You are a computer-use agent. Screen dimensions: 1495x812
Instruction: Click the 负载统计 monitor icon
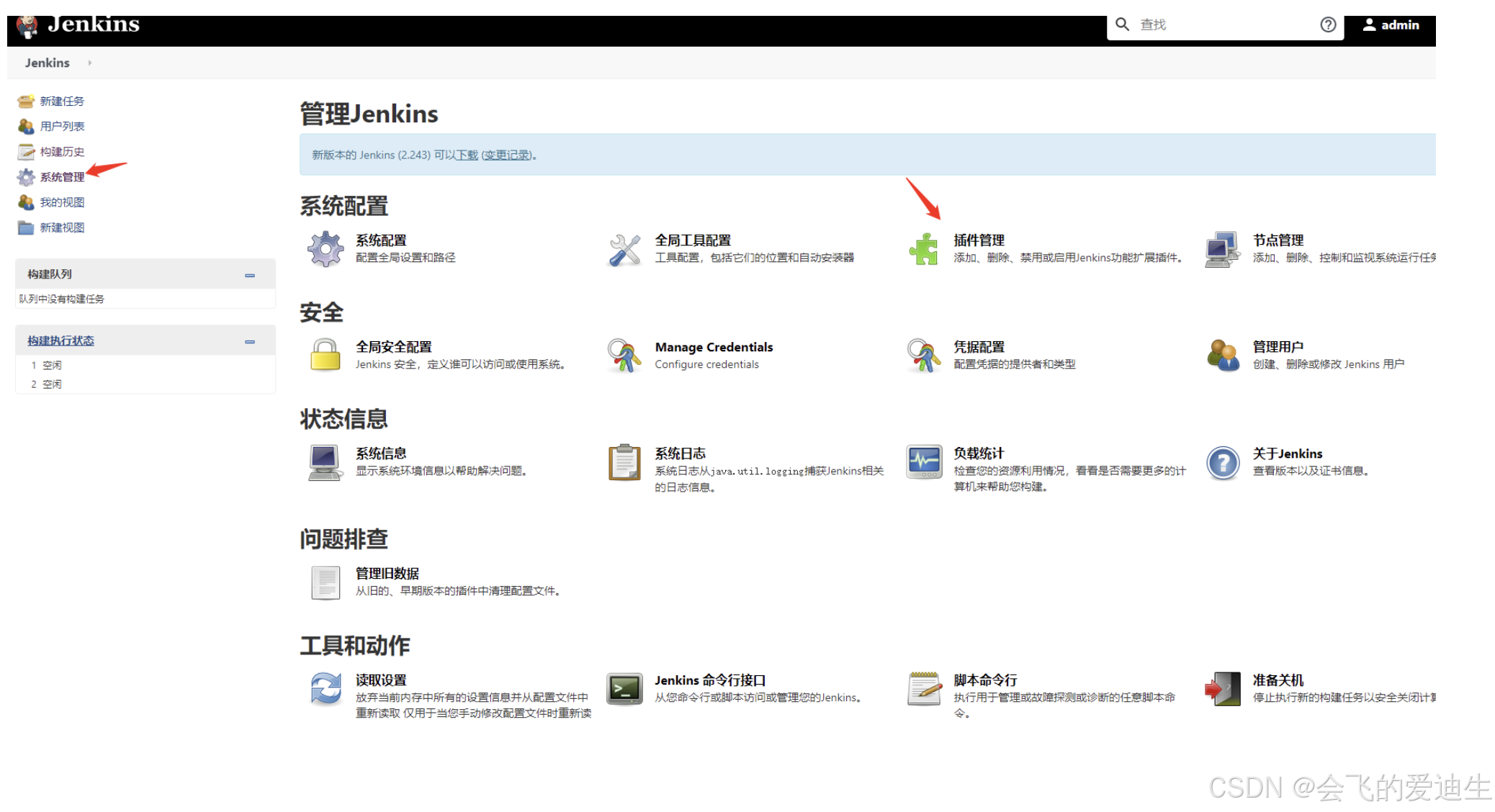(x=923, y=461)
